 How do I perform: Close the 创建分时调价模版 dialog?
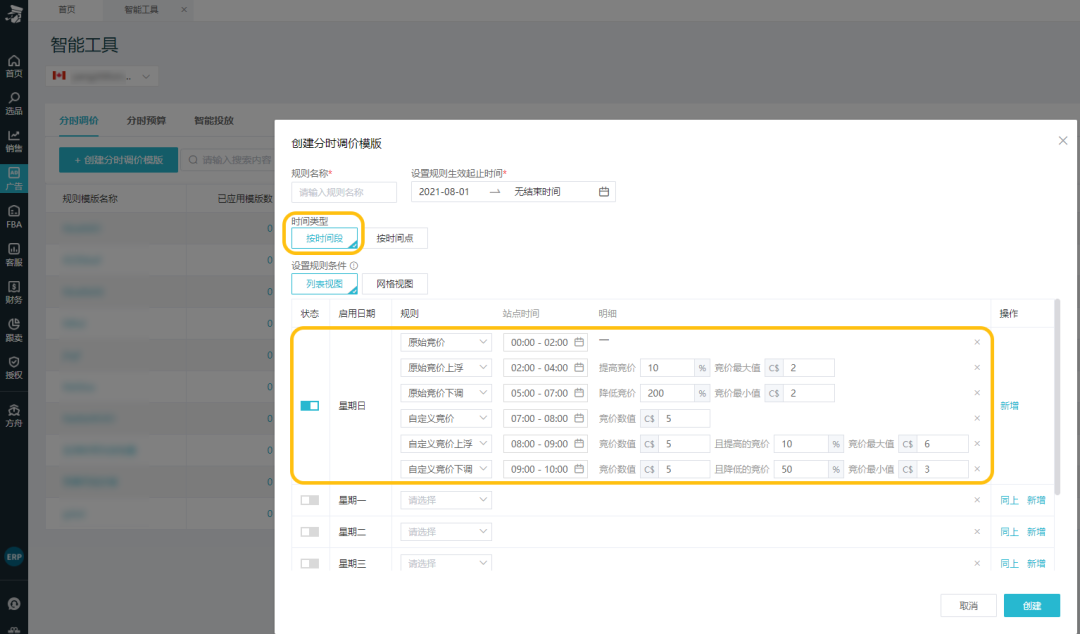click(1063, 141)
